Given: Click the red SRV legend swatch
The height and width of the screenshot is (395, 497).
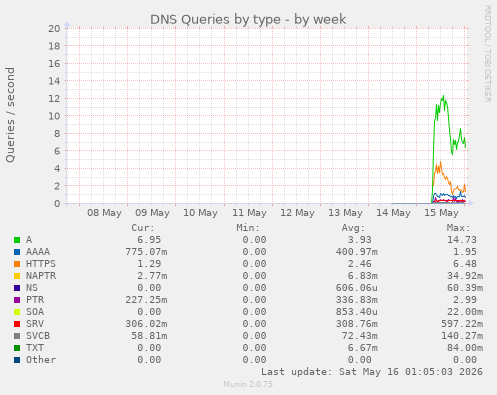Looking at the screenshot, I should (17, 324).
